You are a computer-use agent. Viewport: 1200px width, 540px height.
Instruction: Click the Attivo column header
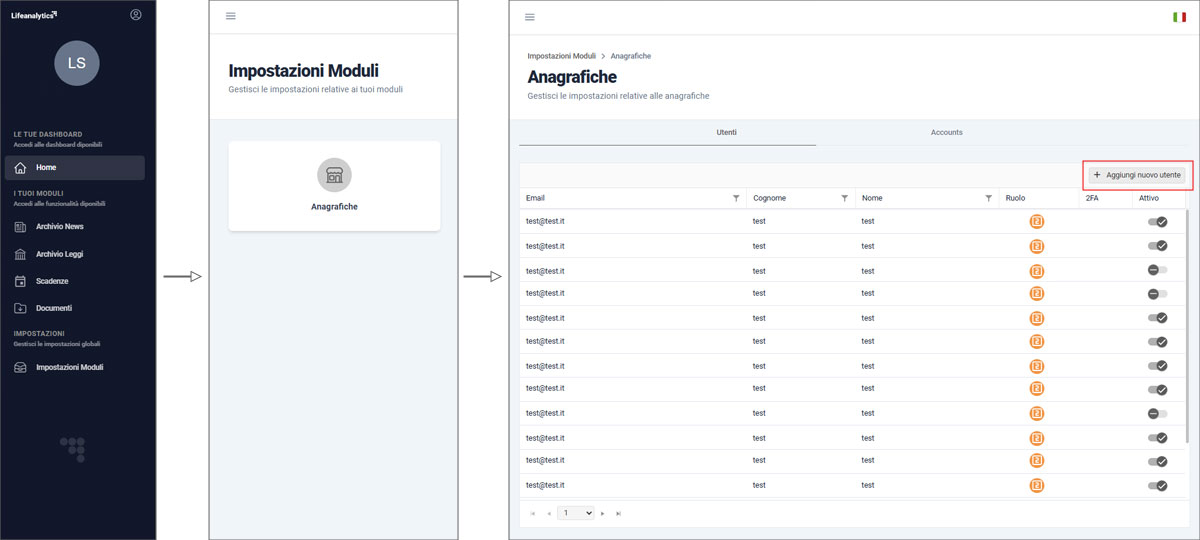1149,198
